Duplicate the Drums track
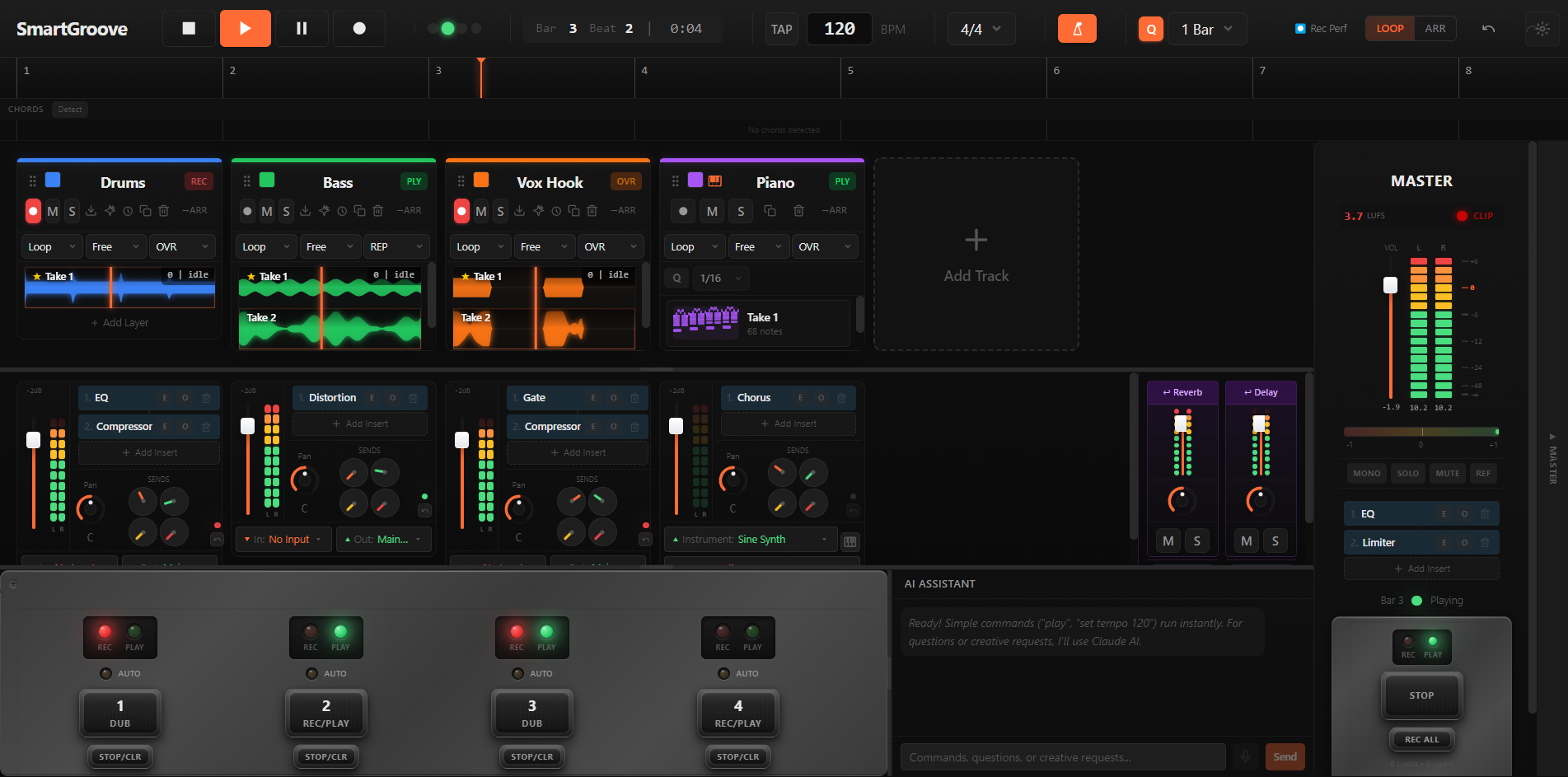This screenshot has width=1568, height=777. pyautogui.click(x=145, y=211)
